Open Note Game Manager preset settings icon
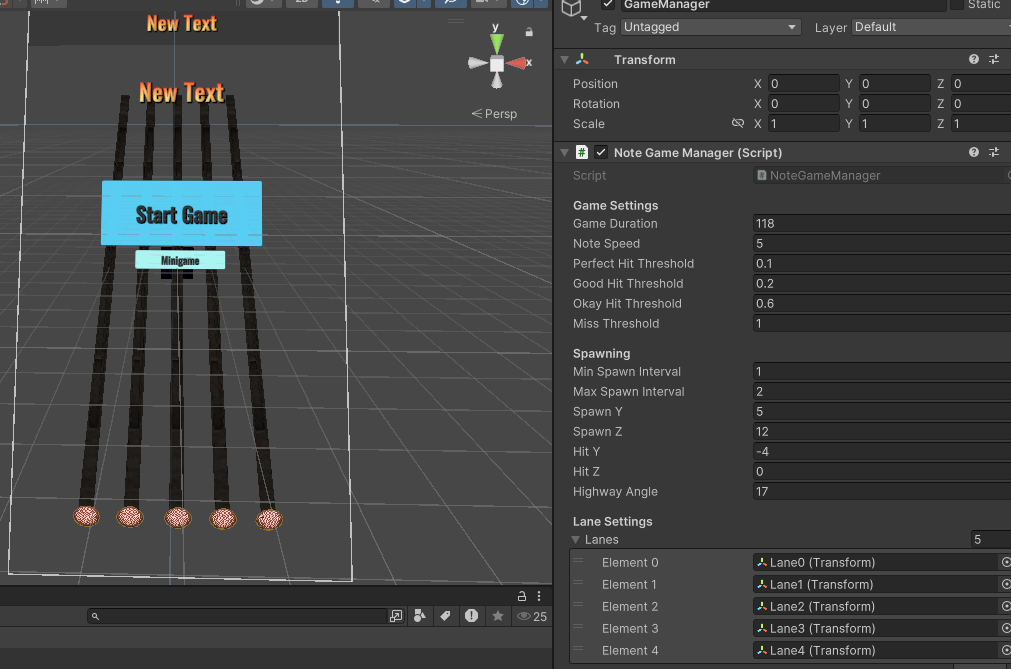This screenshot has width=1011, height=669. tap(994, 152)
